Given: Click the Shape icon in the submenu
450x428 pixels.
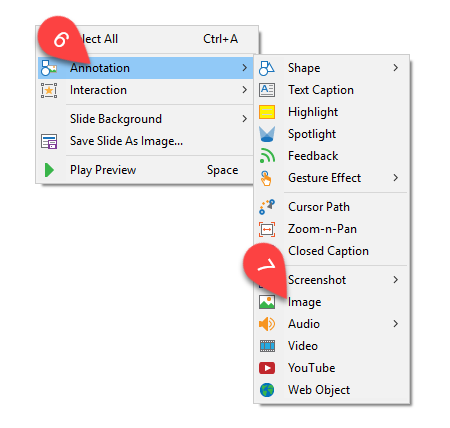Looking at the screenshot, I should pyautogui.click(x=267, y=68).
